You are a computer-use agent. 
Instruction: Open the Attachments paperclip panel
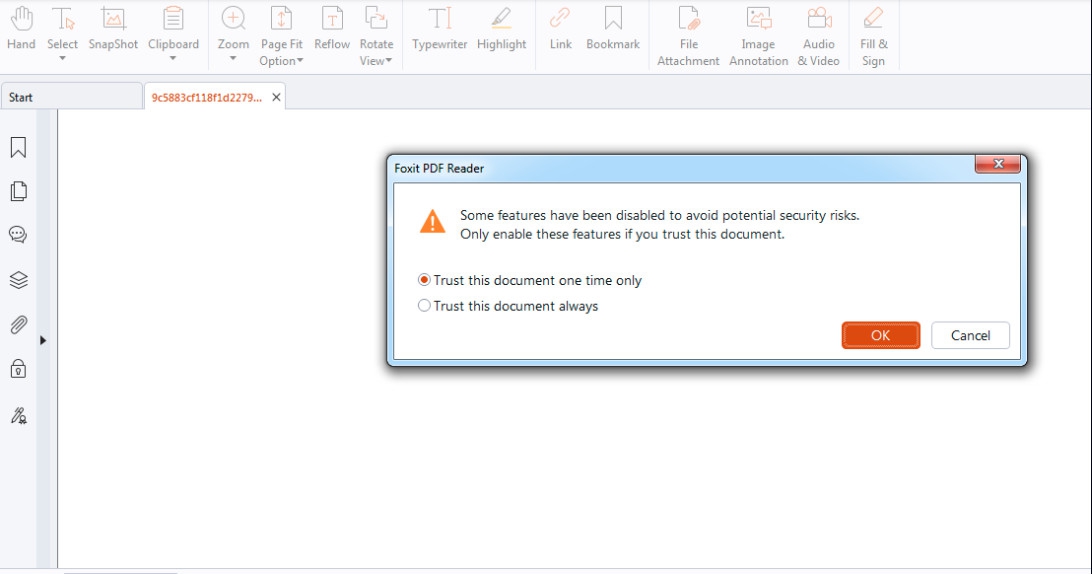pos(19,325)
